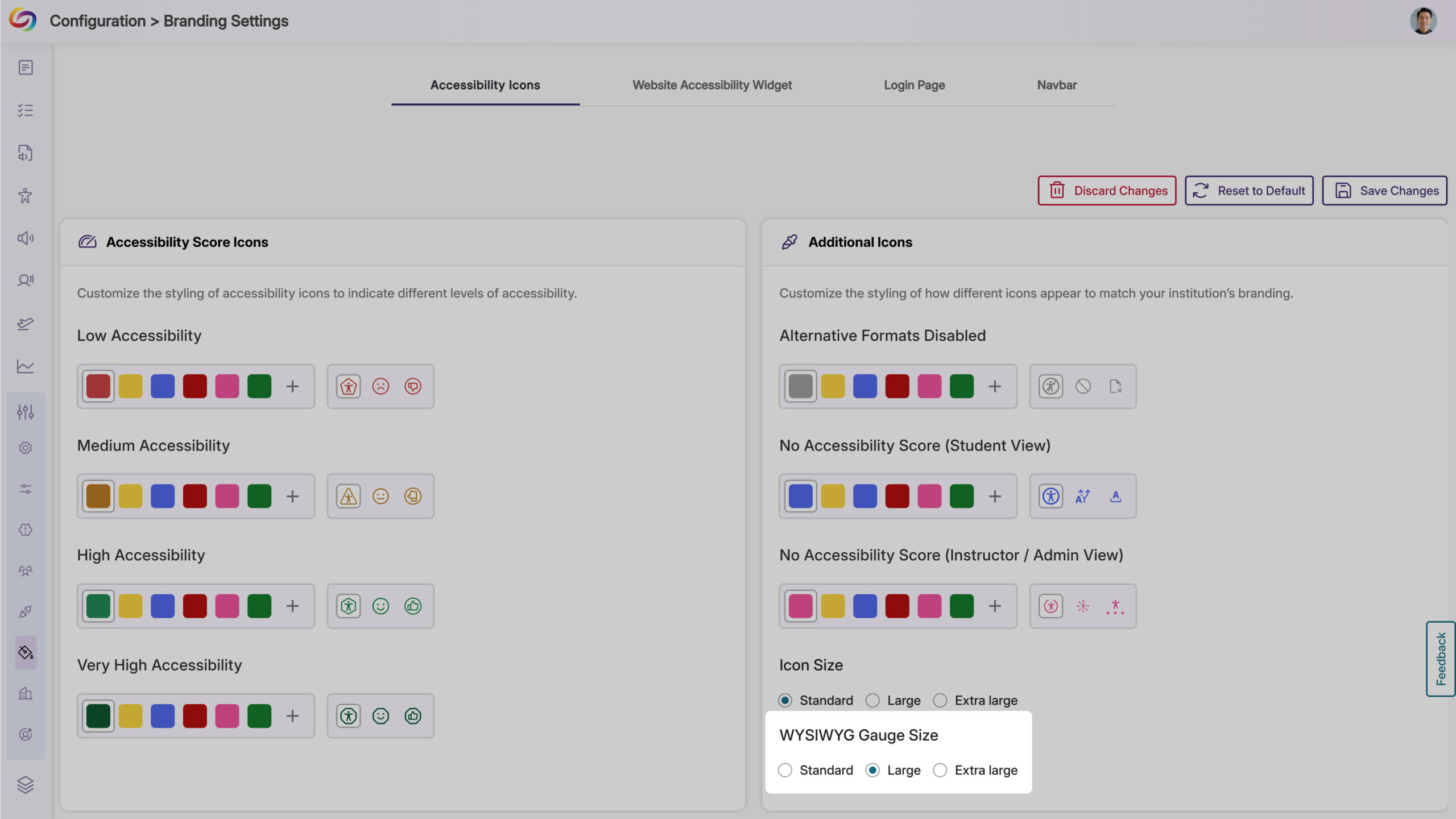Viewport: 1456px width, 819px height.
Task: Click the Save Changes button
Action: click(x=1388, y=190)
